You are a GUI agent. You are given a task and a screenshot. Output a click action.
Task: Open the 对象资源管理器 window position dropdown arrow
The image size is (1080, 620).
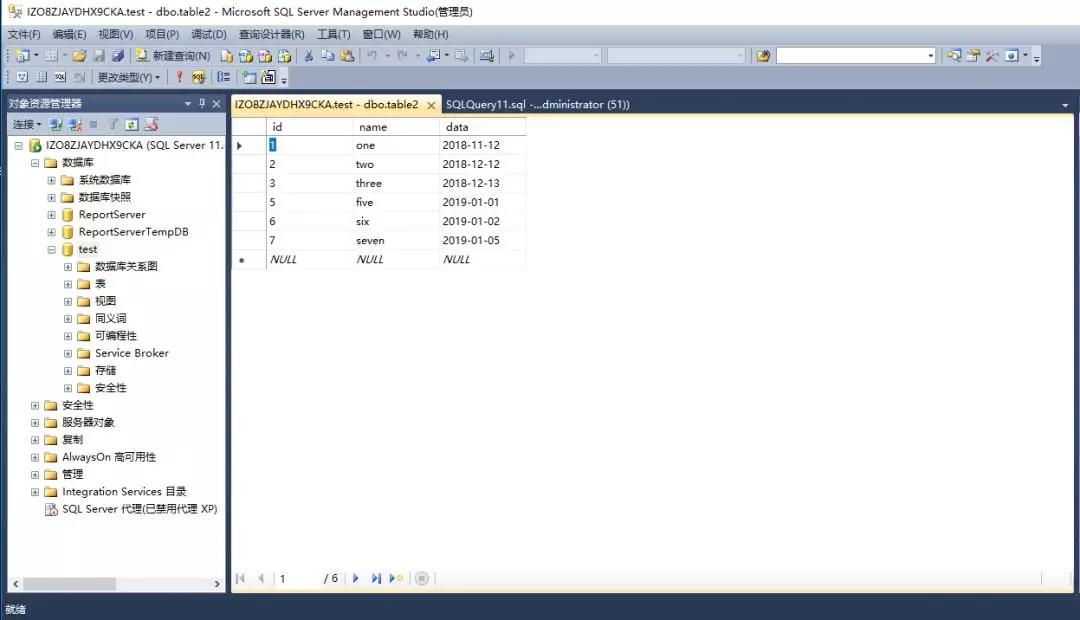pyautogui.click(x=187, y=103)
